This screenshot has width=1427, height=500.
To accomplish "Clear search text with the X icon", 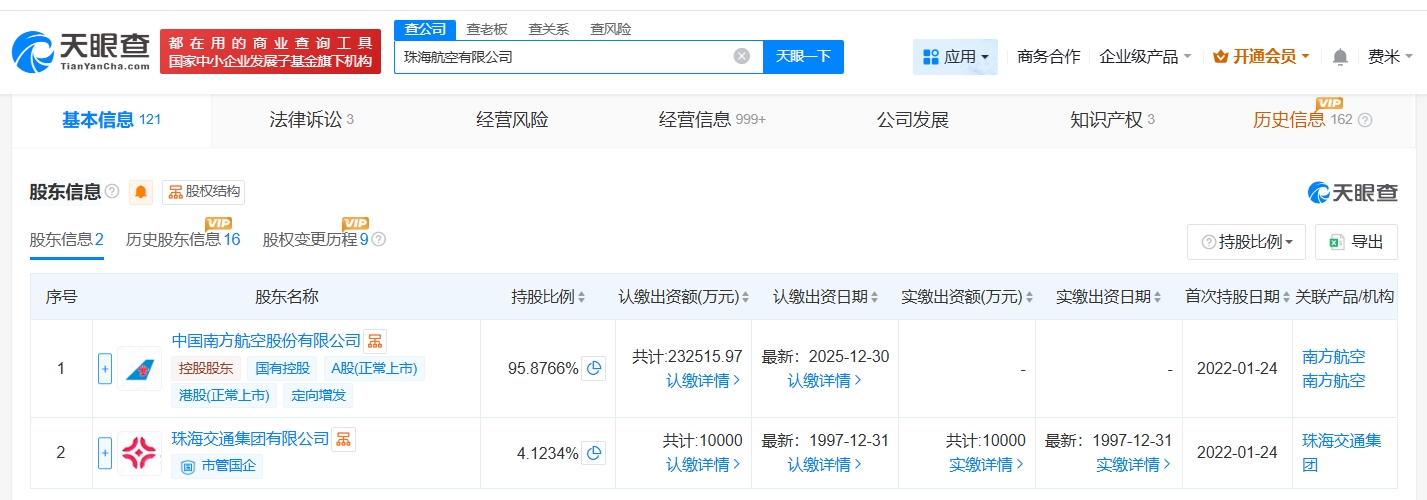I will 742,57.
